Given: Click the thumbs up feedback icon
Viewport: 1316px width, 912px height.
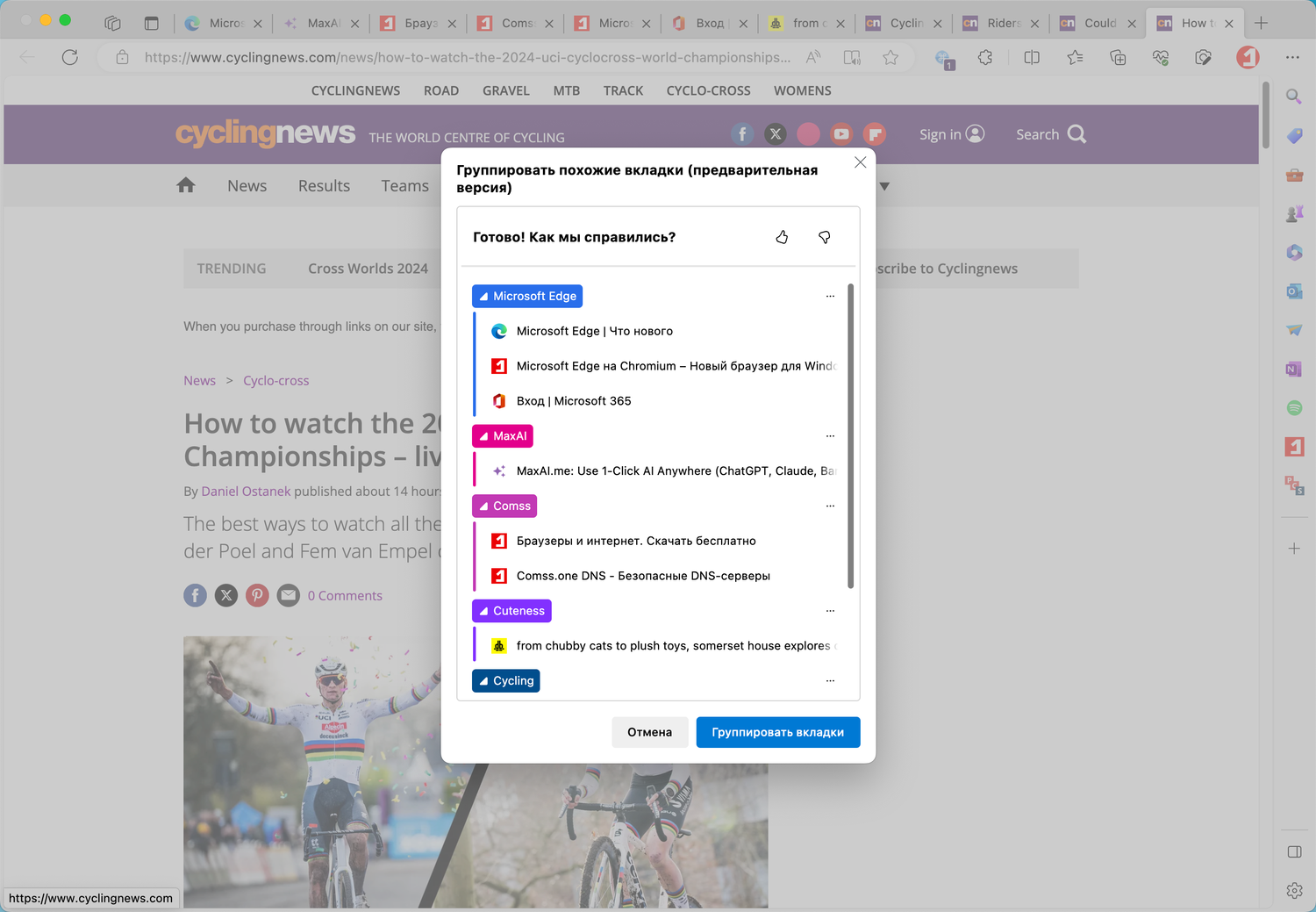Looking at the screenshot, I should click(782, 237).
